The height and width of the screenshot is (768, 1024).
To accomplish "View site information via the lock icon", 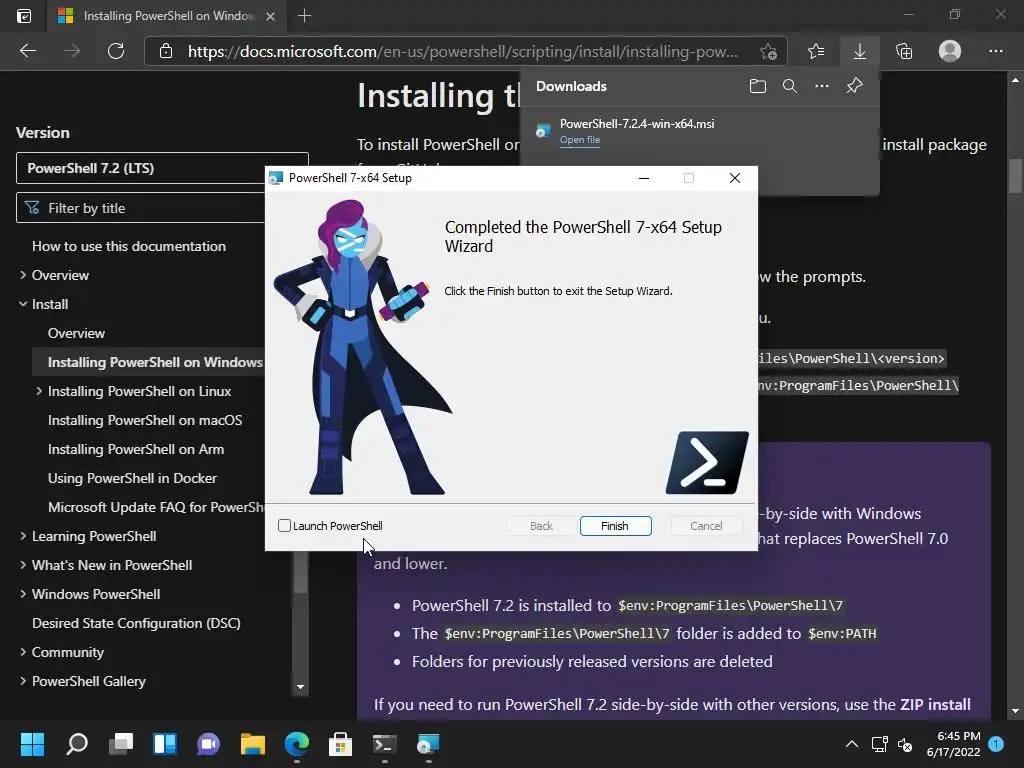I will tap(166, 51).
